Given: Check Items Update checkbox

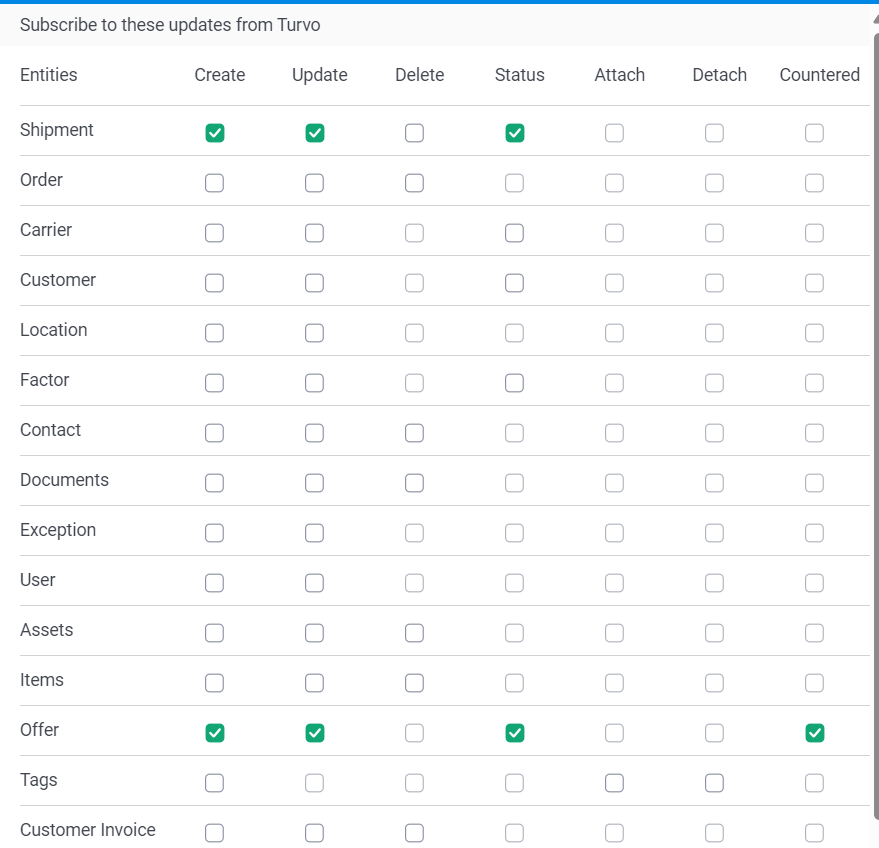Looking at the screenshot, I should point(314,683).
